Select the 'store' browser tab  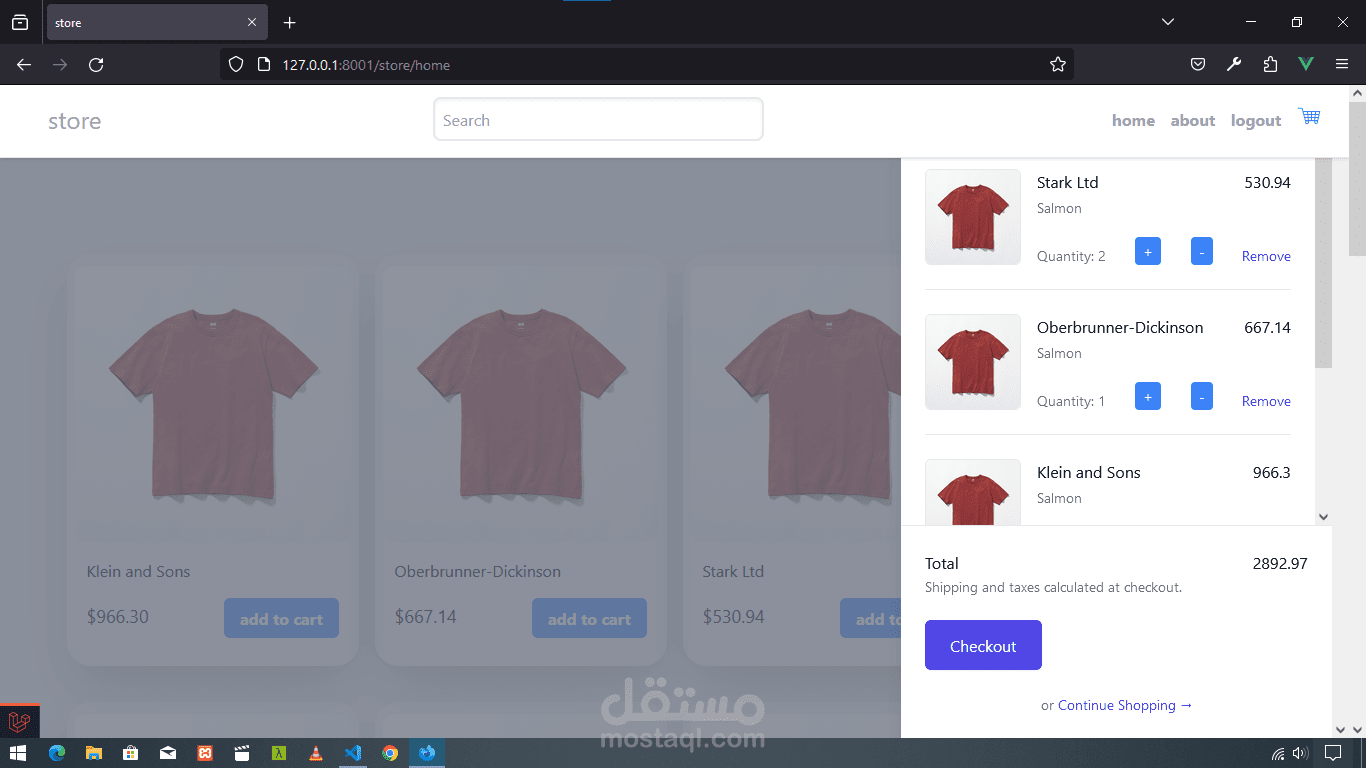[x=157, y=22]
